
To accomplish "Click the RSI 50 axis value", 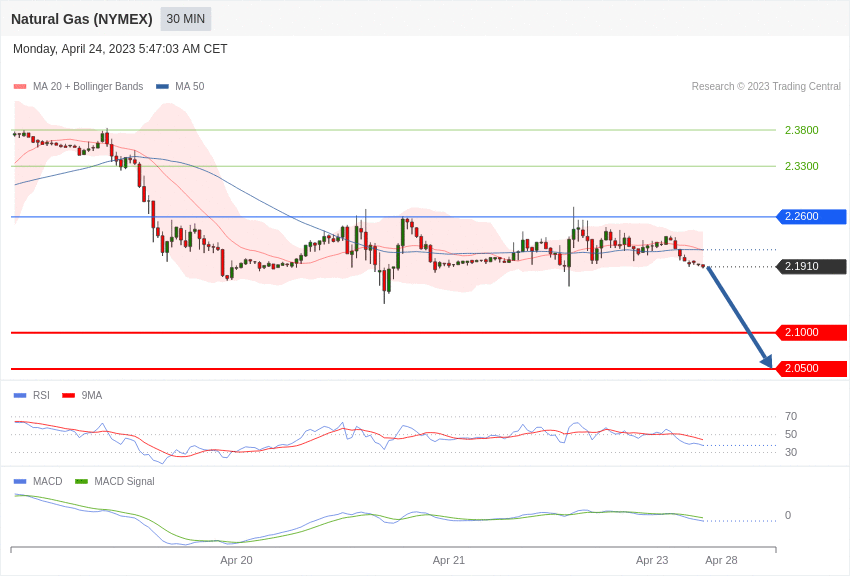I will [791, 434].
